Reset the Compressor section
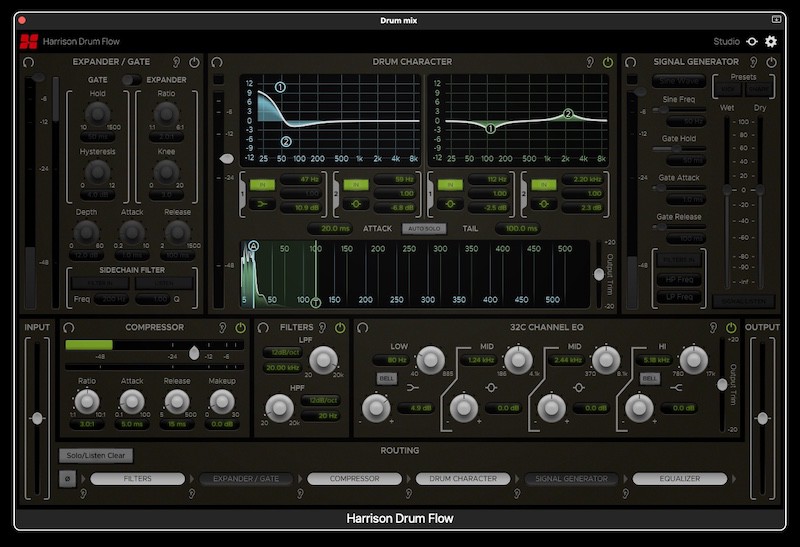800x547 pixels. tap(69, 328)
